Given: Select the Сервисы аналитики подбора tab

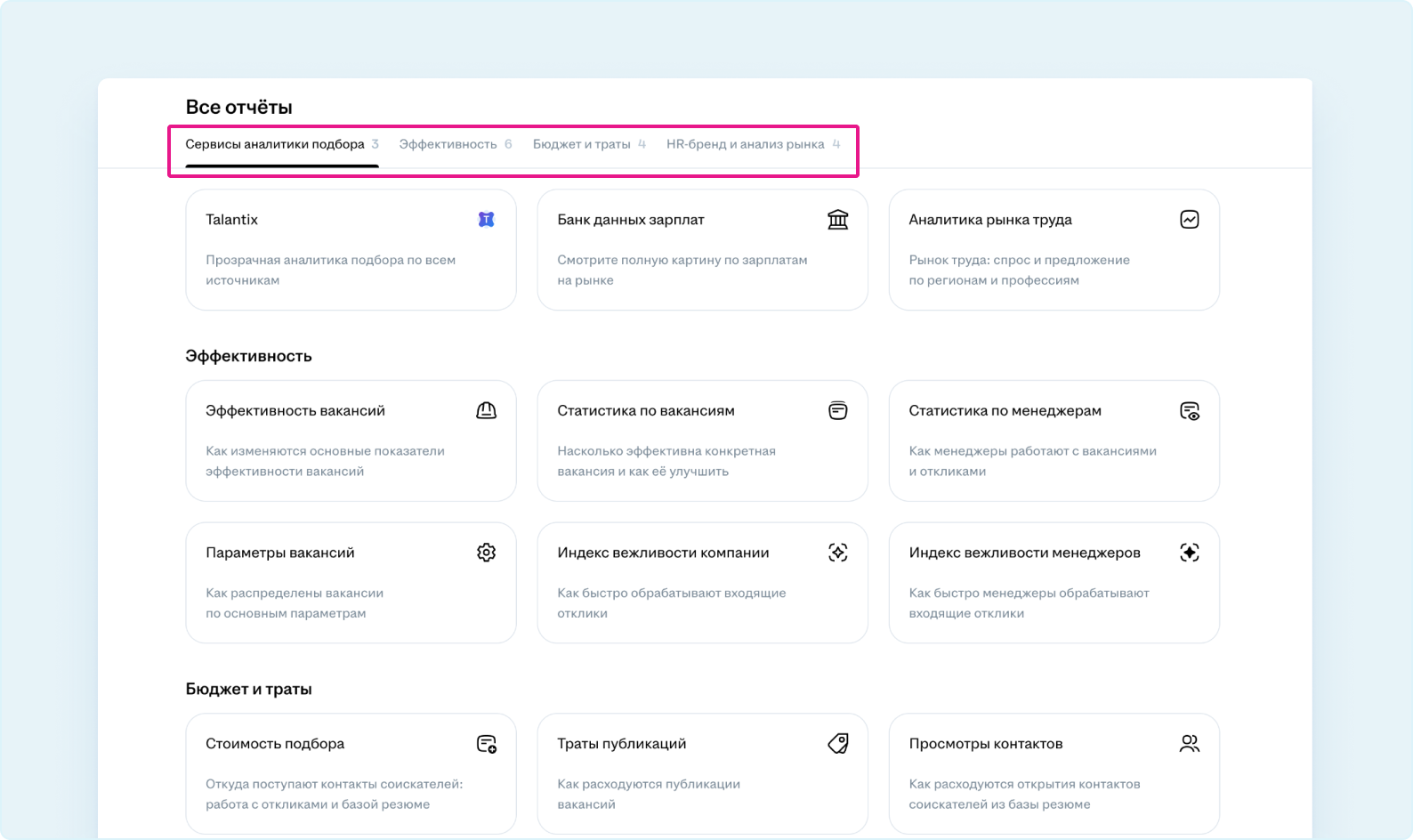Looking at the screenshot, I should point(275,144).
